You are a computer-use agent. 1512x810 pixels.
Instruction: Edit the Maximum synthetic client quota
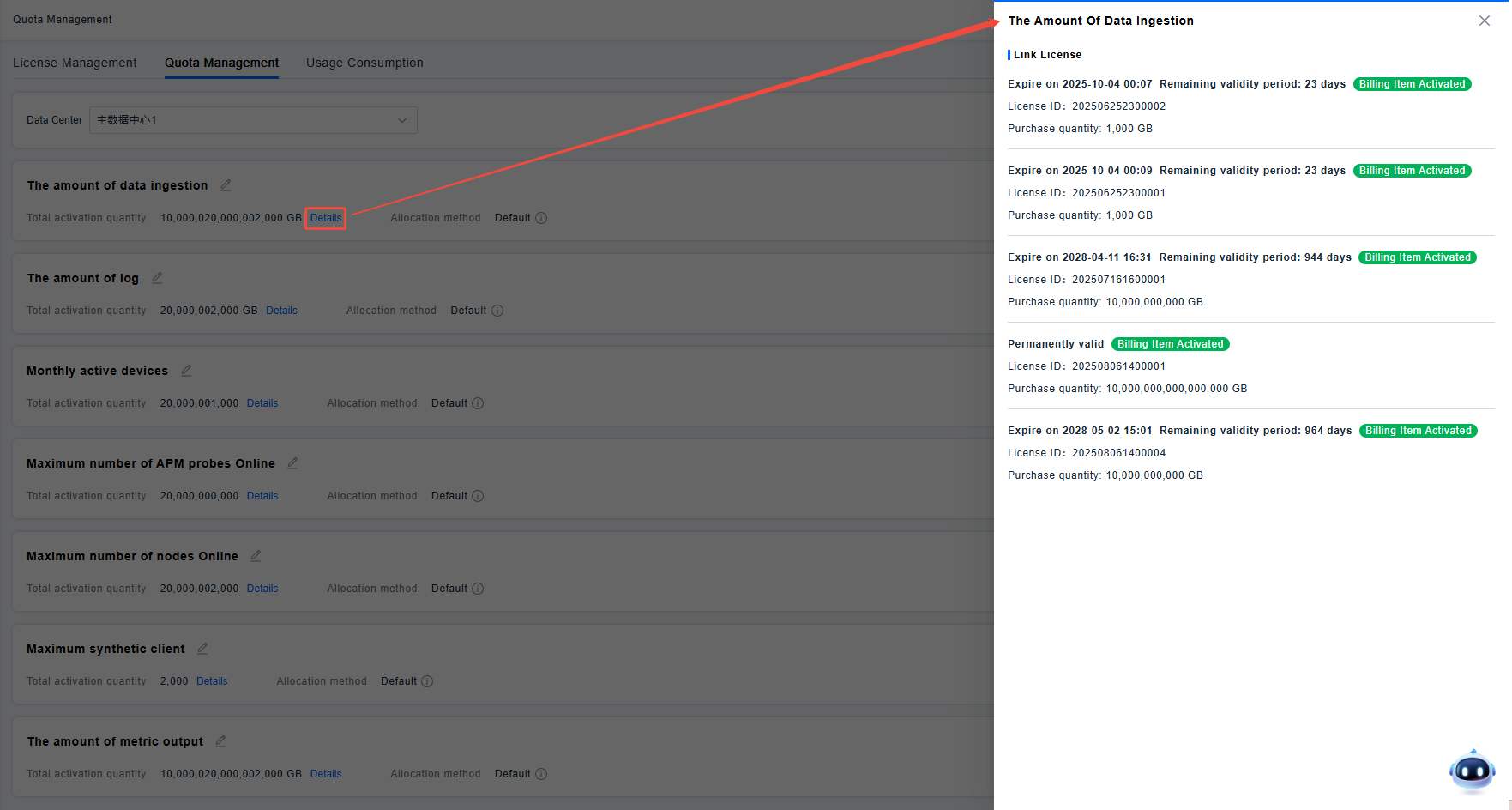pyautogui.click(x=202, y=649)
